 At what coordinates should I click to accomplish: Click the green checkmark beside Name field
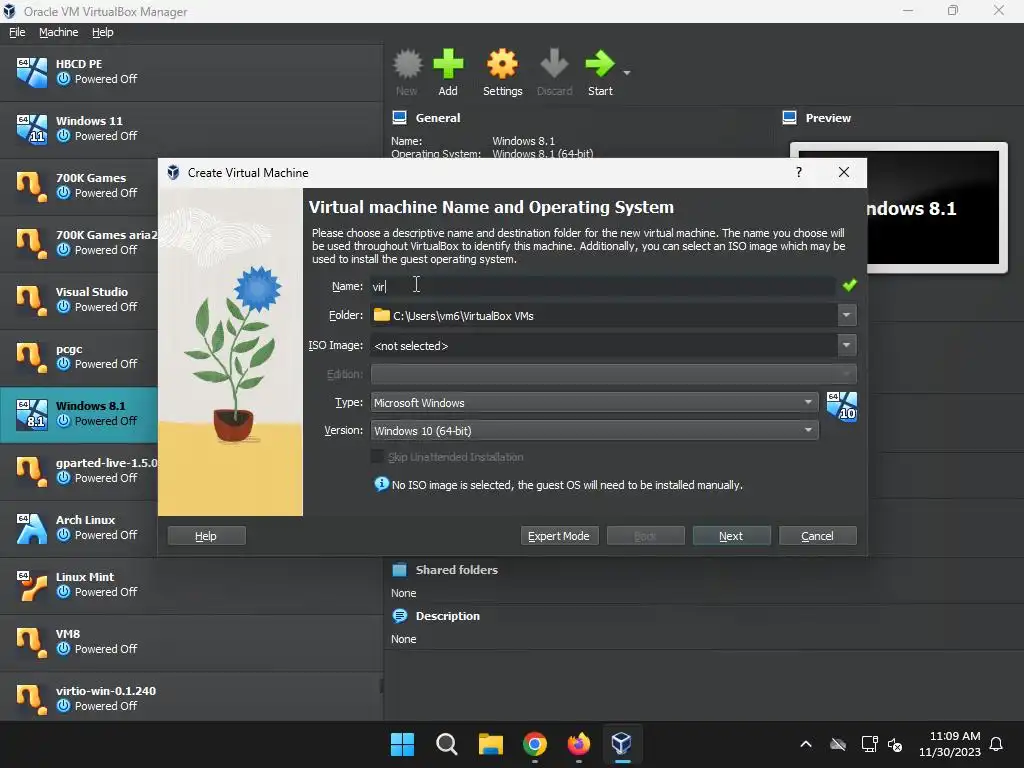pyautogui.click(x=849, y=285)
